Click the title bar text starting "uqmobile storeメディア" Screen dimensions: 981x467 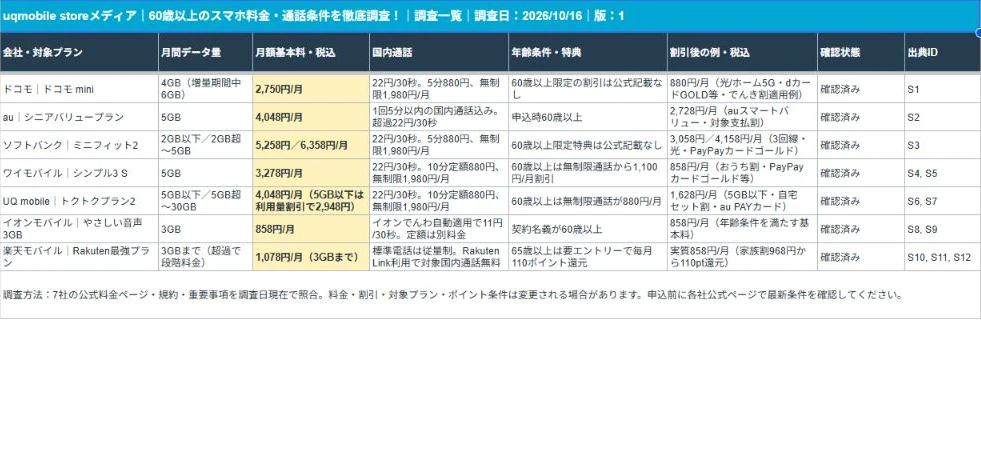pyautogui.click(x=313, y=16)
